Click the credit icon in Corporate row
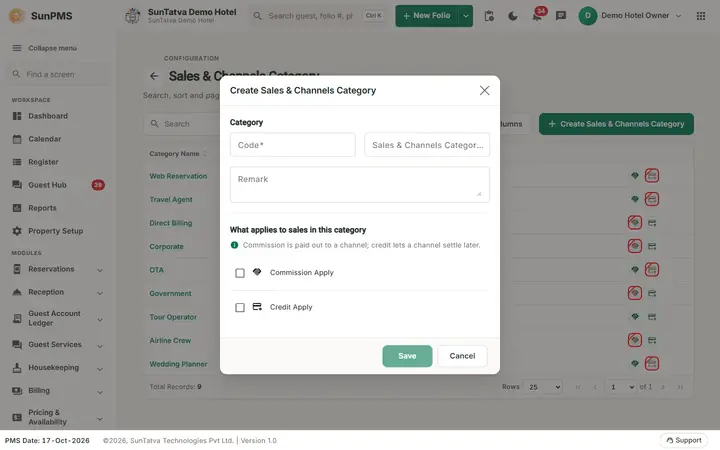 tap(652, 246)
